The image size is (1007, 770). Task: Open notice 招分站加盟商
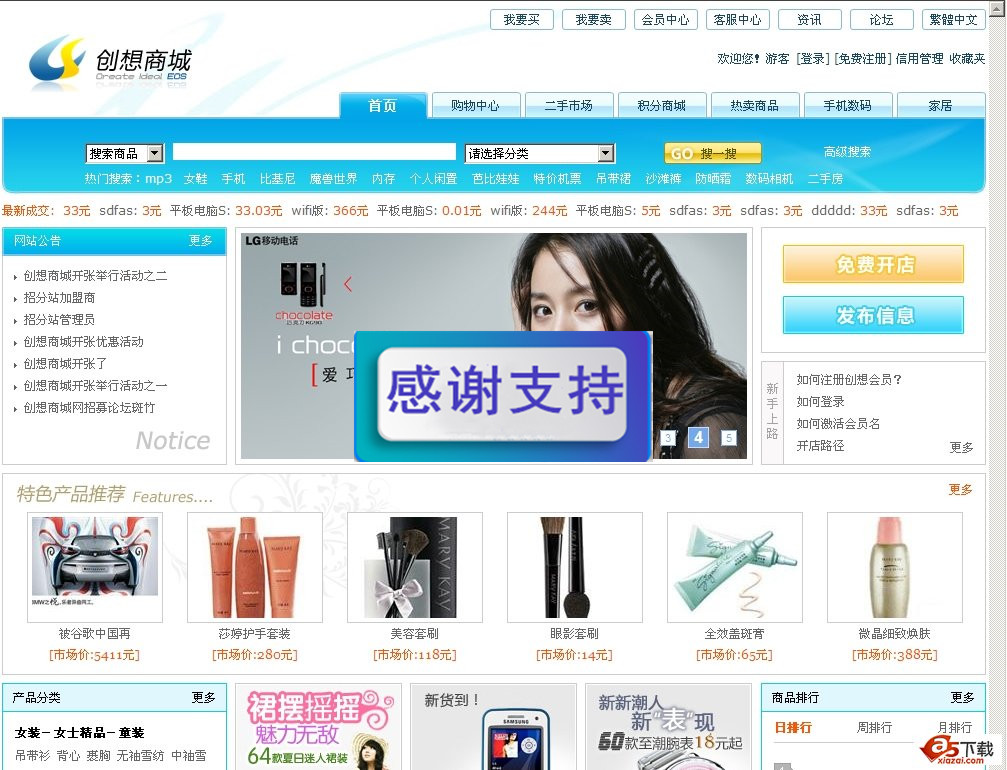59,298
